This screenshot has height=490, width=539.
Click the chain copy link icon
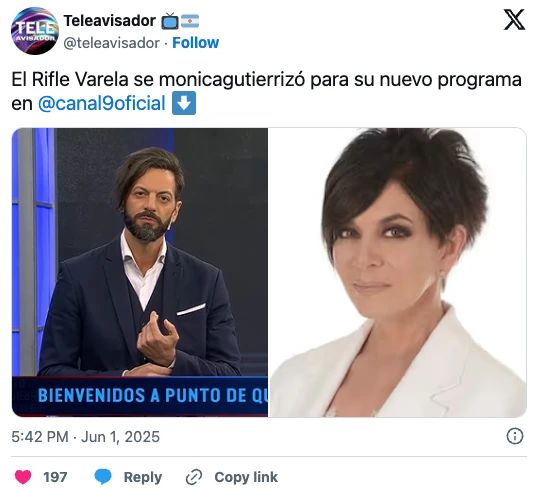point(194,477)
